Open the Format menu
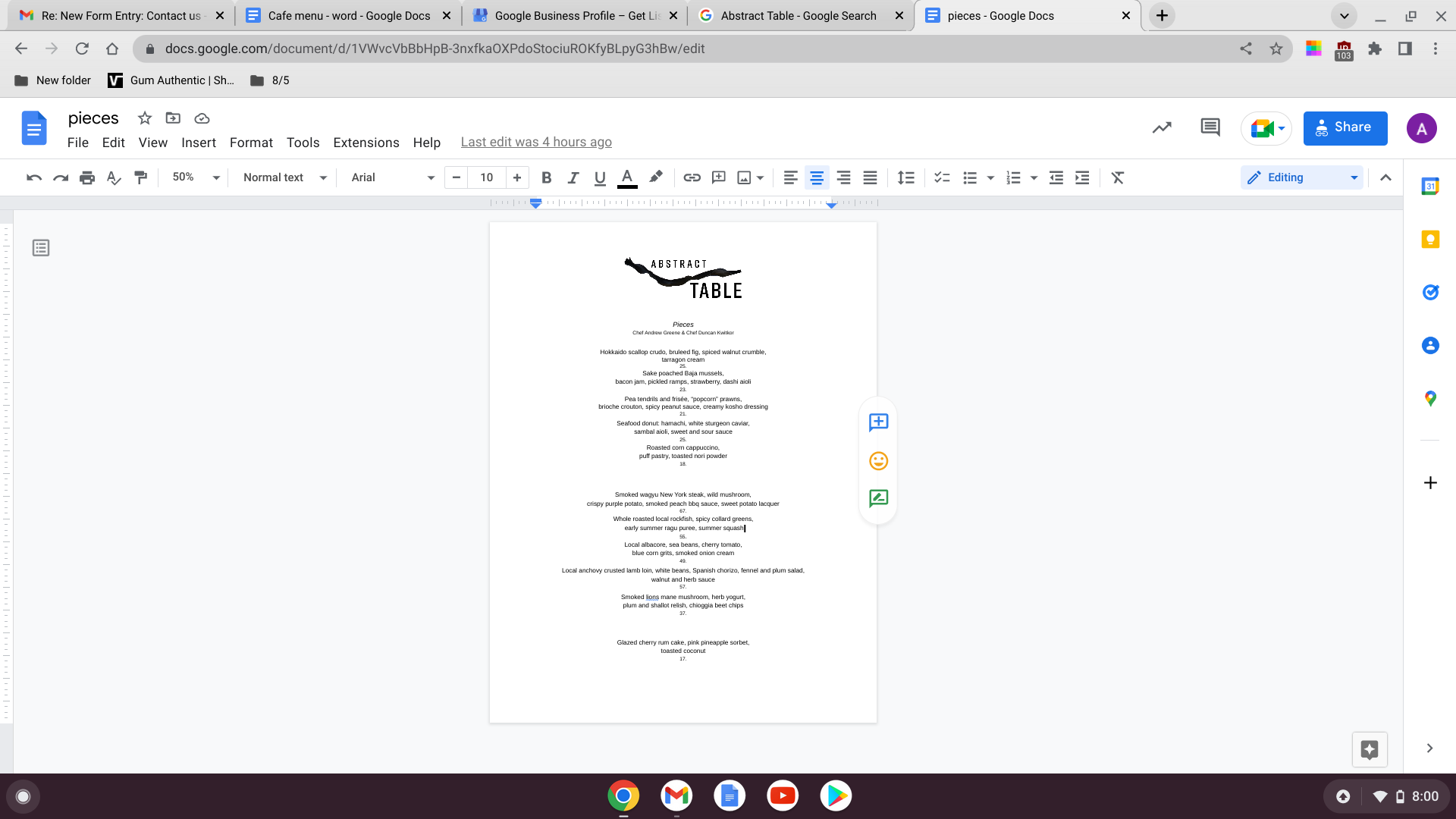 [x=251, y=143]
